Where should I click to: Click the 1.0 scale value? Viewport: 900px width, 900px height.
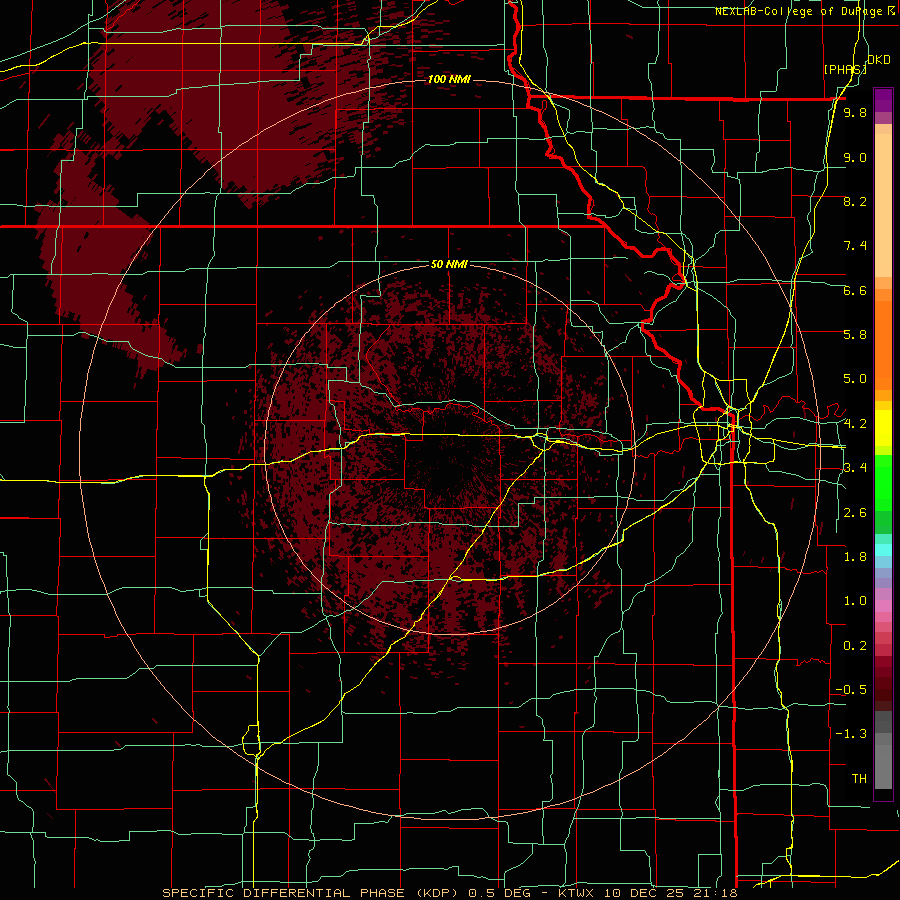pos(855,601)
